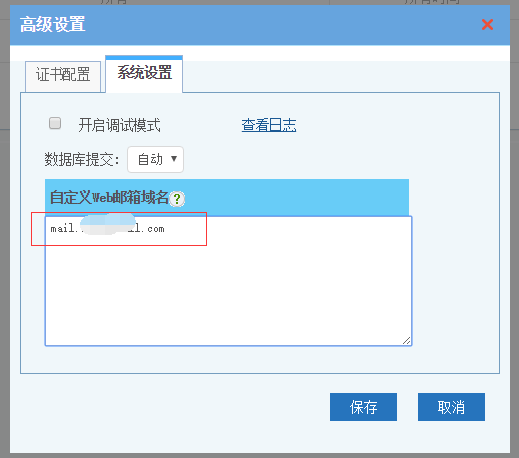Enable the 开启调试模式 checkbox
The width and height of the screenshot is (519, 458).
[x=55, y=123]
